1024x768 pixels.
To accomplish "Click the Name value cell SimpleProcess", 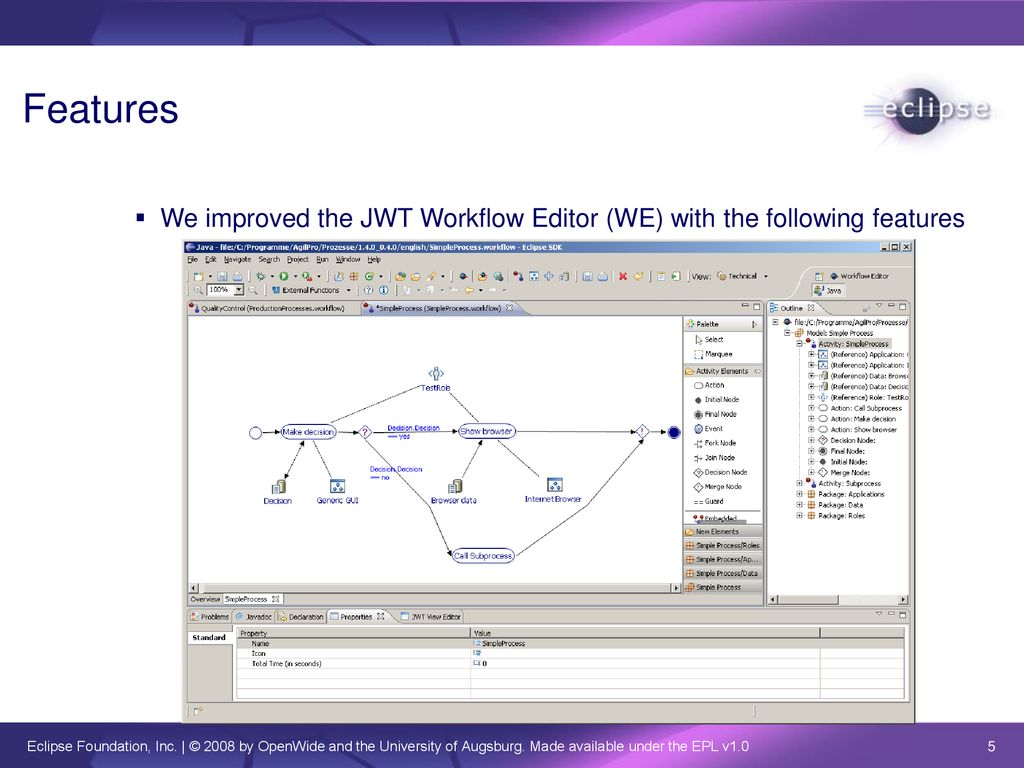I will pyautogui.click(x=645, y=643).
